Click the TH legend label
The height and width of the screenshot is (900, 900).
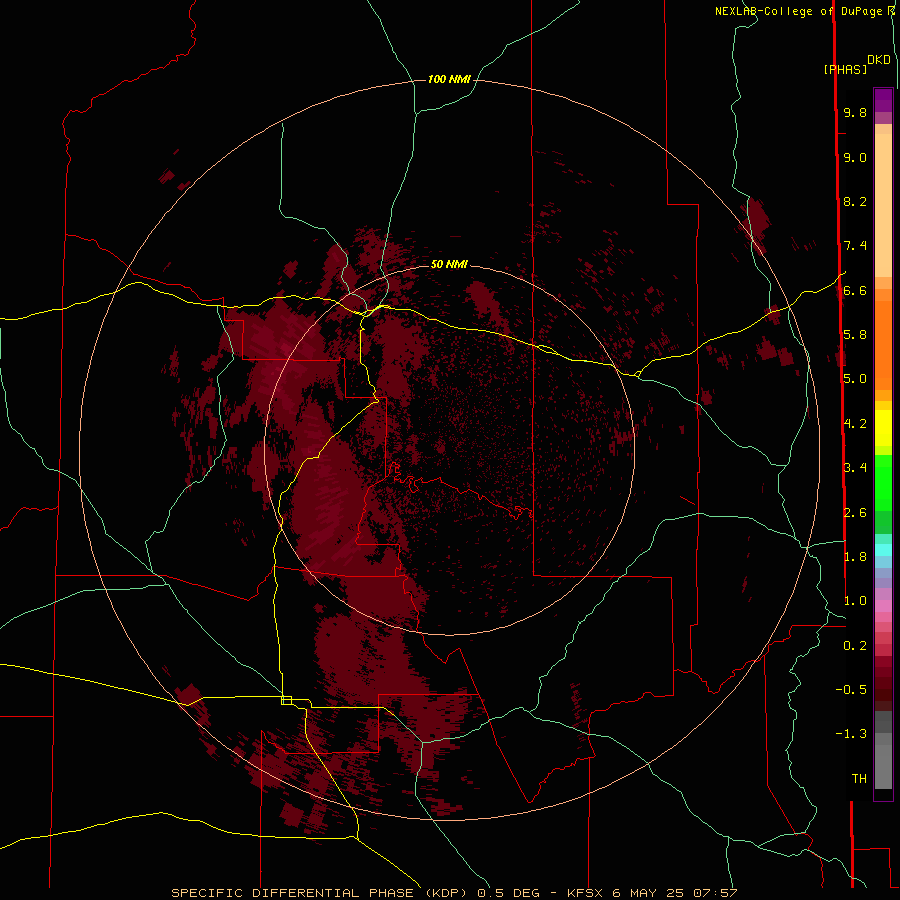pyautogui.click(x=859, y=778)
